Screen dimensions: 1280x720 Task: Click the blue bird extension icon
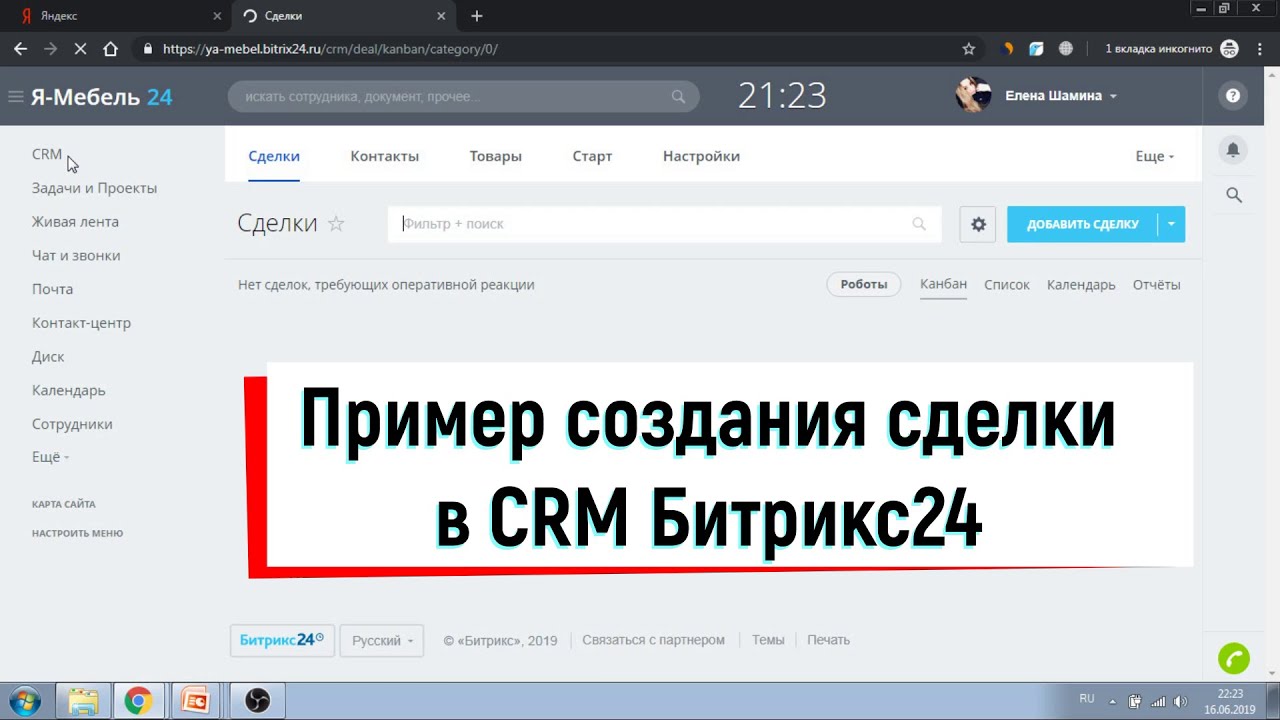[x=1037, y=48]
